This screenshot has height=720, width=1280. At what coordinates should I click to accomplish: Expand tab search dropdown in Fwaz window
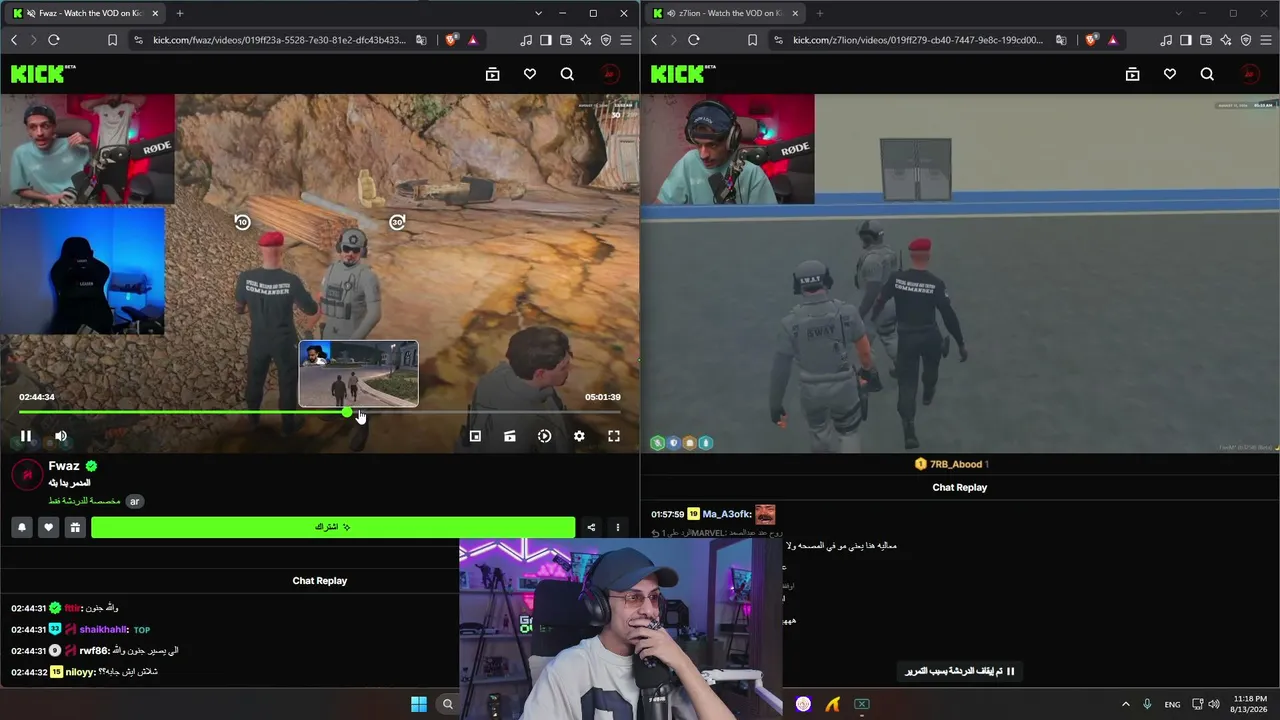(538, 13)
